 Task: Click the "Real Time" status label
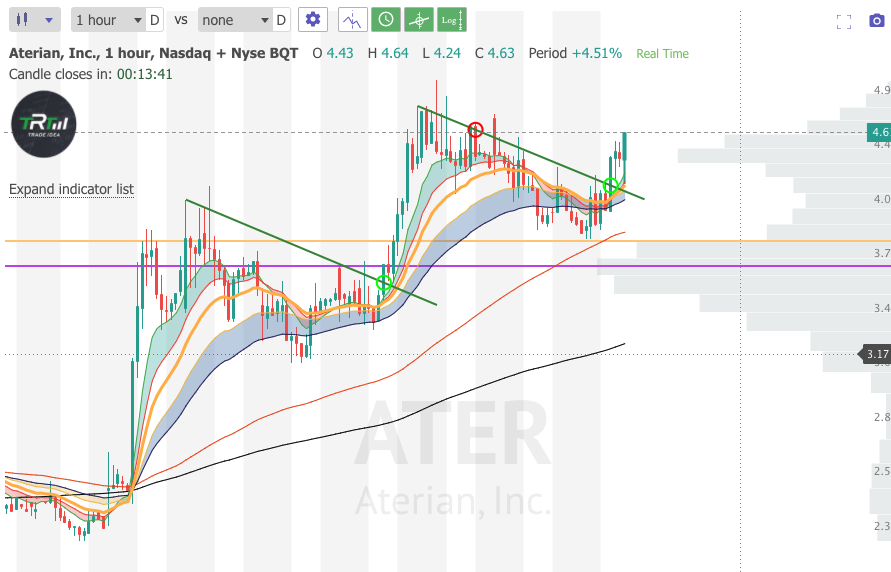(x=663, y=54)
